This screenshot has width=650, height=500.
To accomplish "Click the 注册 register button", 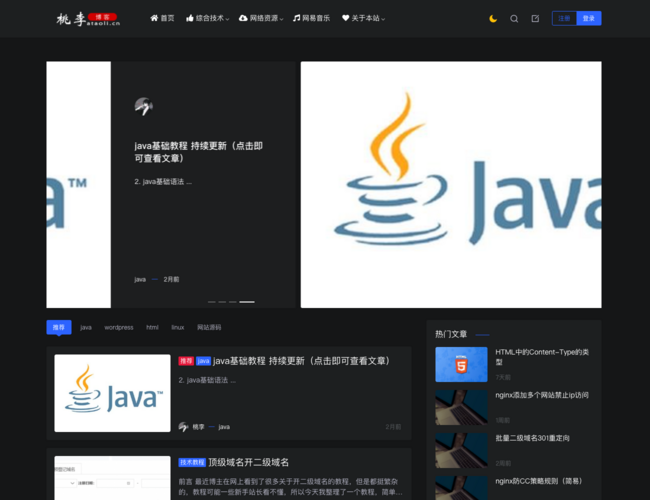I will (x=564, y=18).
